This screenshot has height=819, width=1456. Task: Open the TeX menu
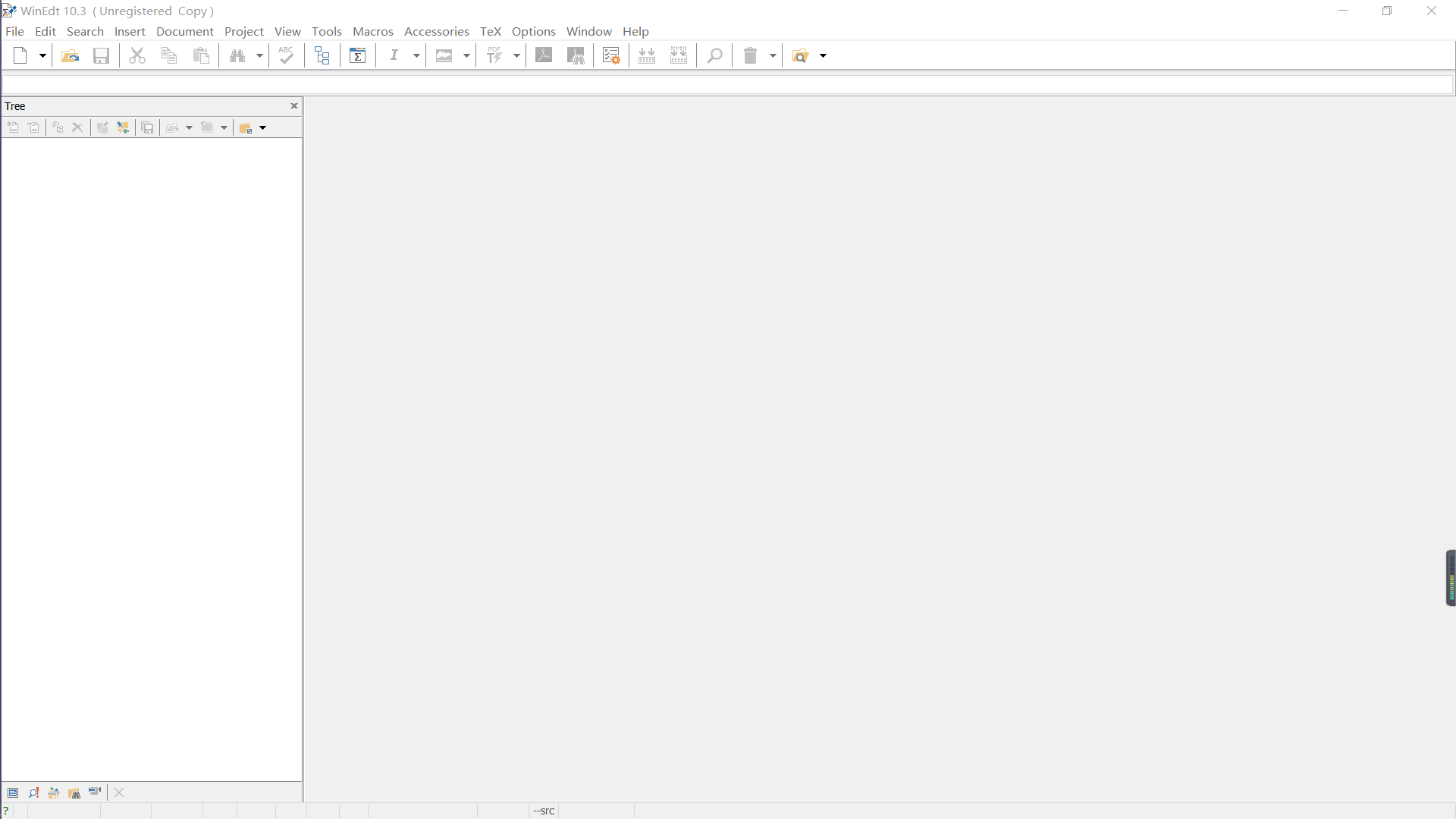[x=490, y=31]
